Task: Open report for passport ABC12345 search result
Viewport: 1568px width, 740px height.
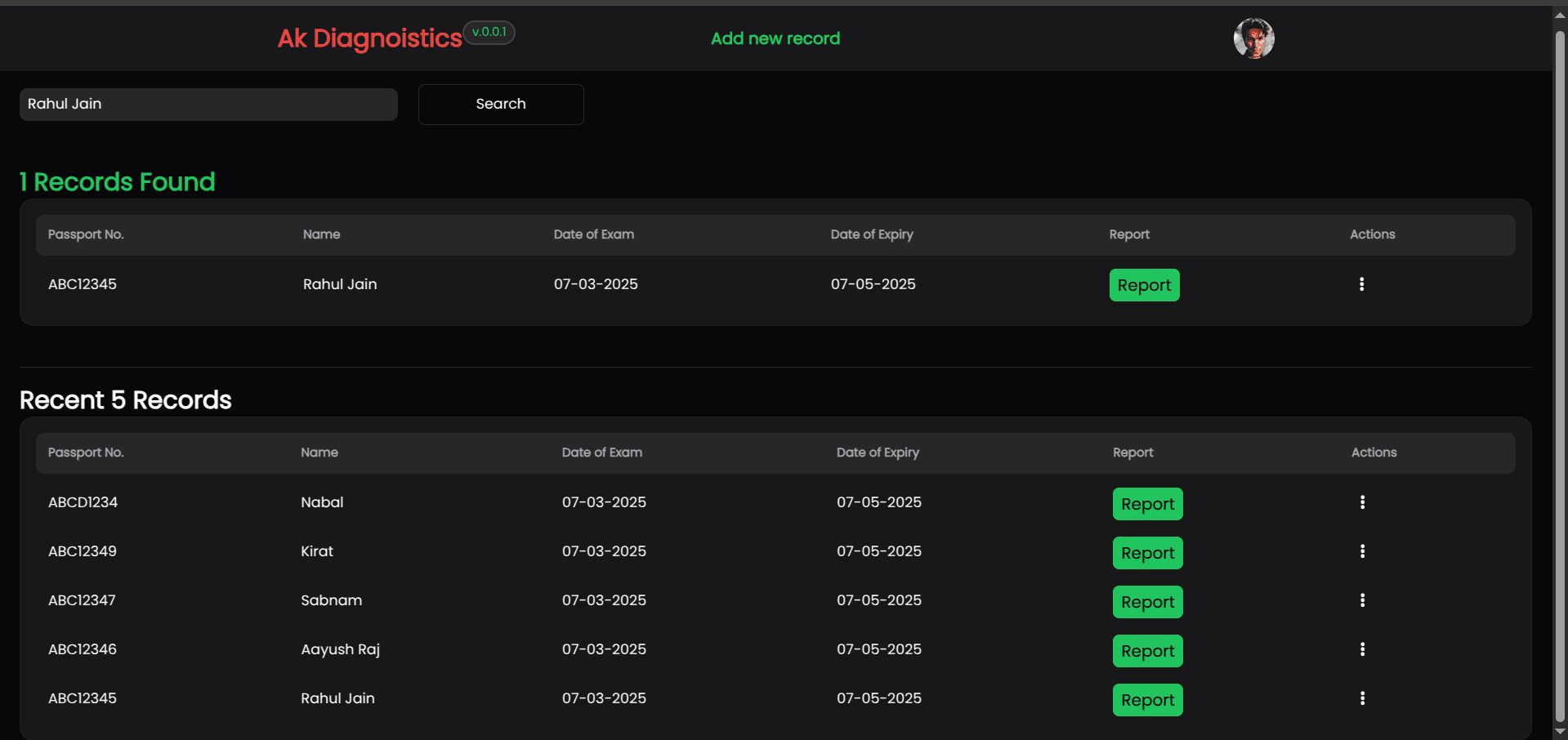Action: [x=1144, y=284]
